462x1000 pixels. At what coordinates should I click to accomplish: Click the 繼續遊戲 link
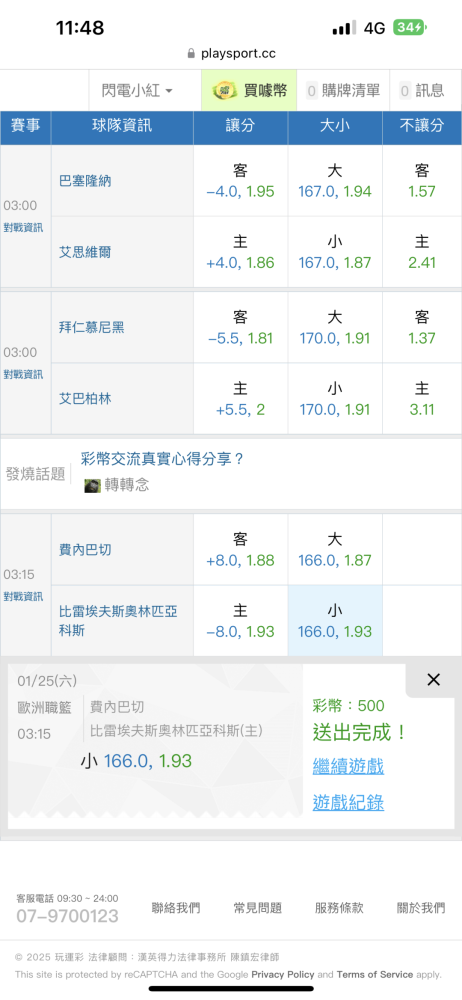pyautogui.click(x=348, y=766)
